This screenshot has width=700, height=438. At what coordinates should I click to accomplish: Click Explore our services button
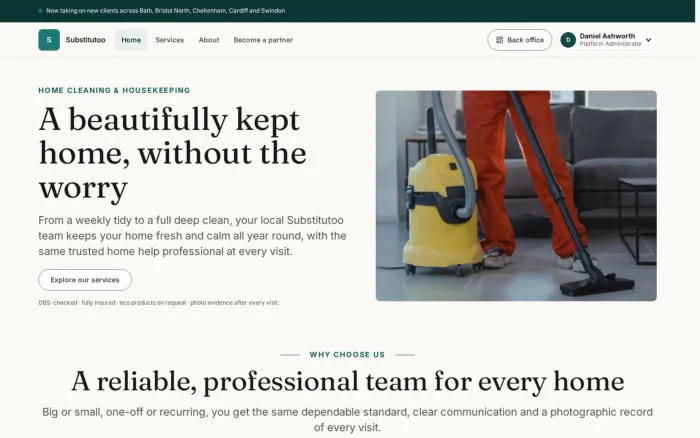pos(85,280)
